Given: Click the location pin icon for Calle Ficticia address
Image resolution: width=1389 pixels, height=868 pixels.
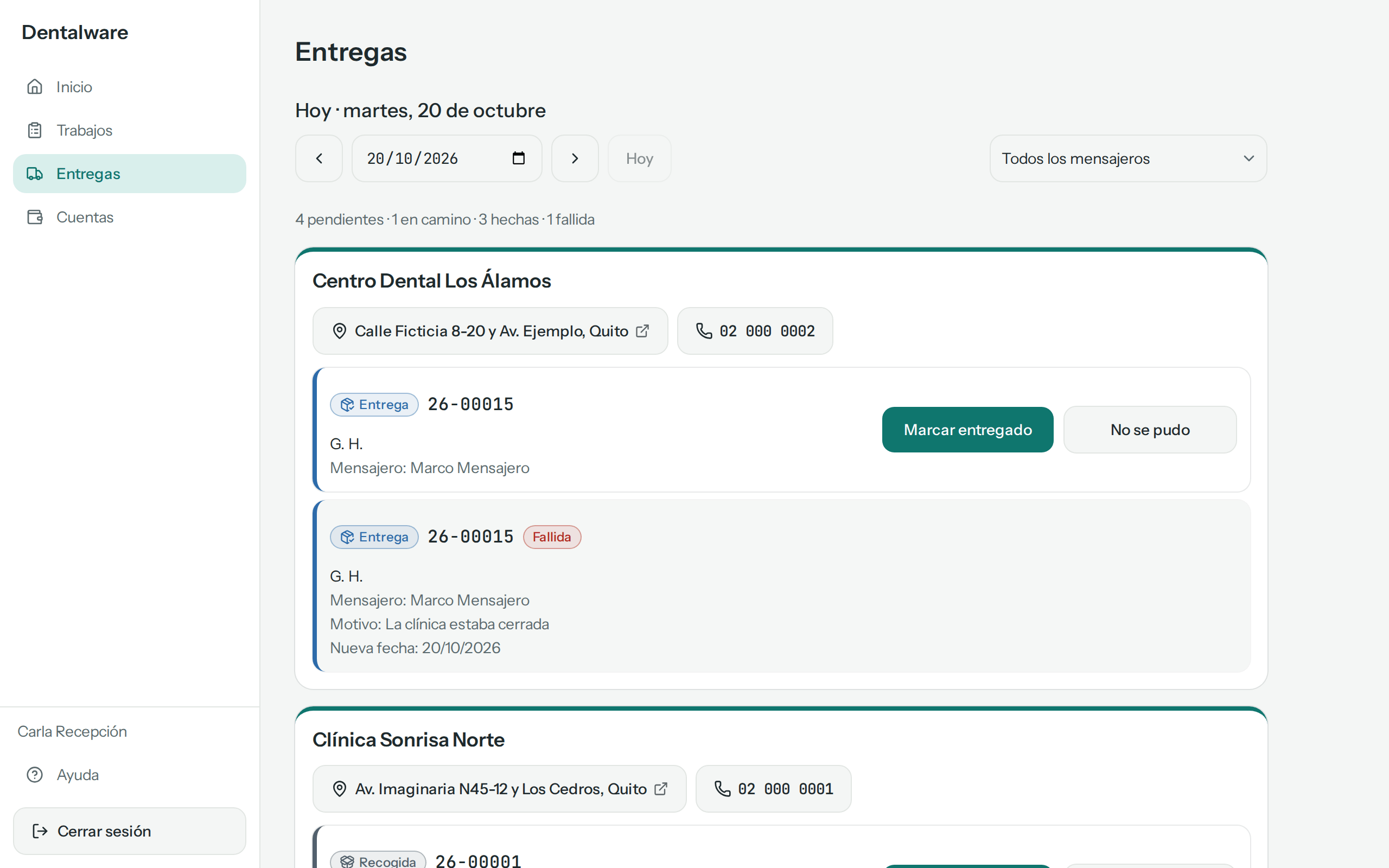Looking at the screenshot, I should point(340,331).
